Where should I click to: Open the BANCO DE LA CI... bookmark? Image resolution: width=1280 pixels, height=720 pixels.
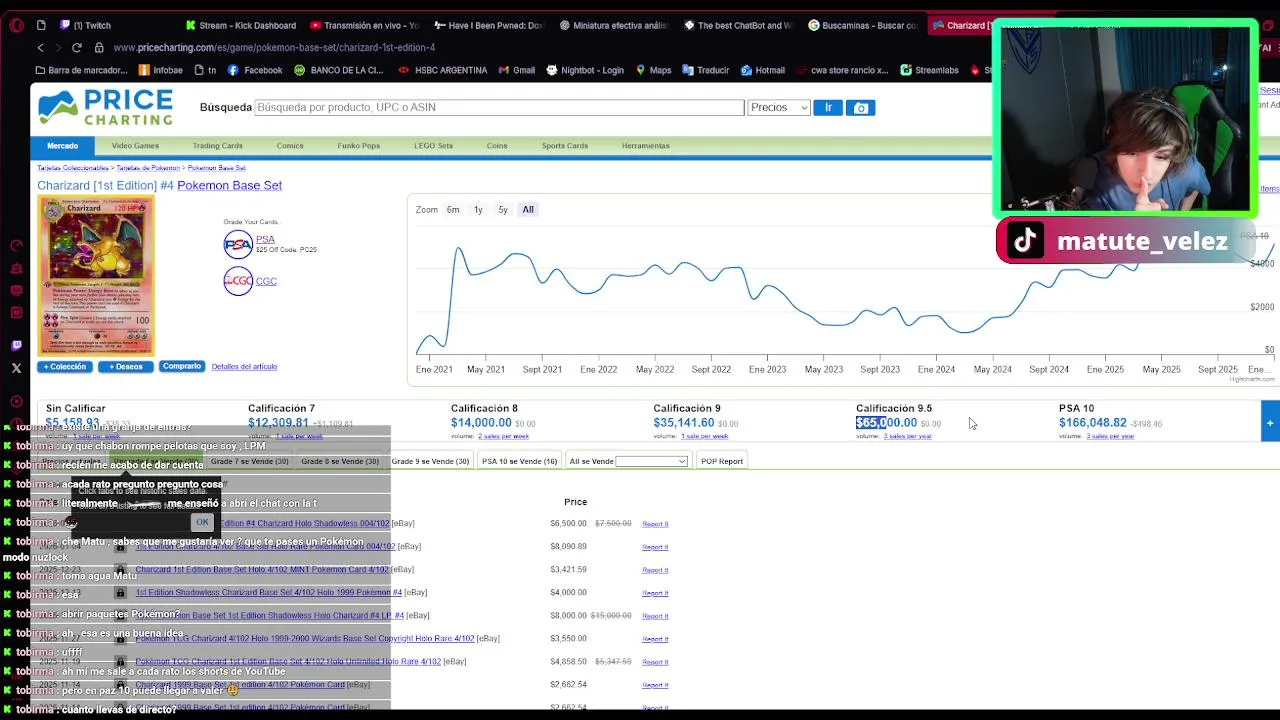click(x=338, y=70)
